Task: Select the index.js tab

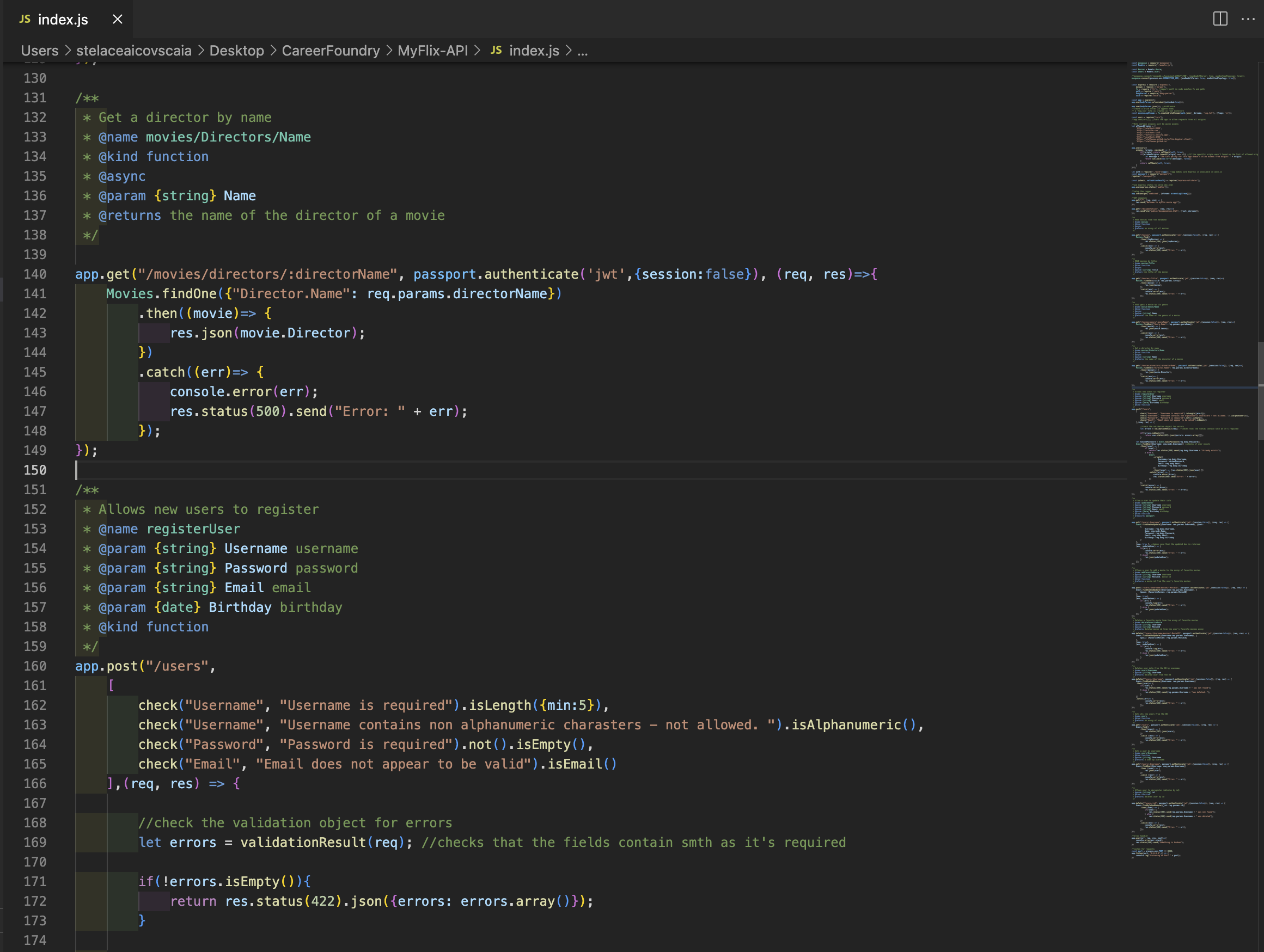Action: tap(68, 20)
